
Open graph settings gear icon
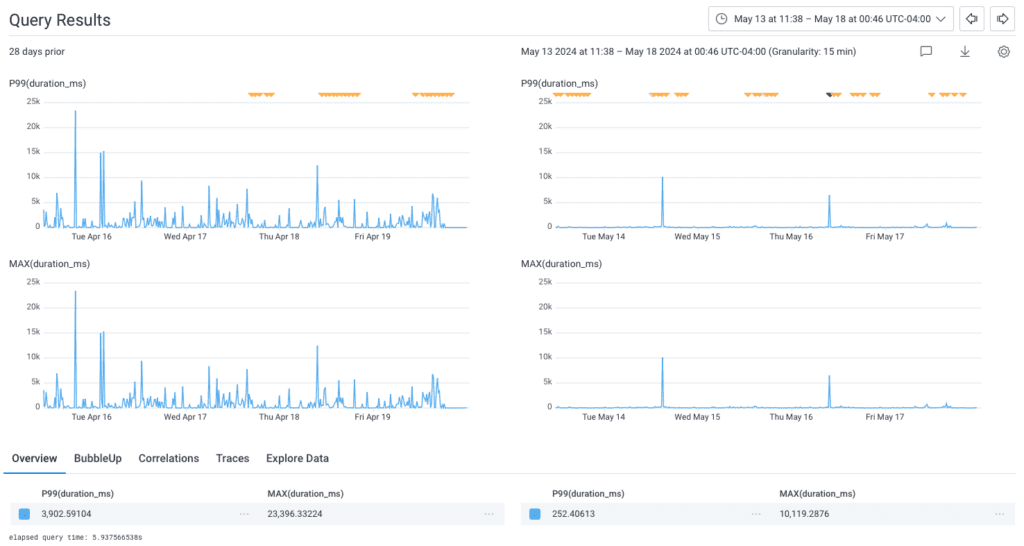tap(1003, 52)
